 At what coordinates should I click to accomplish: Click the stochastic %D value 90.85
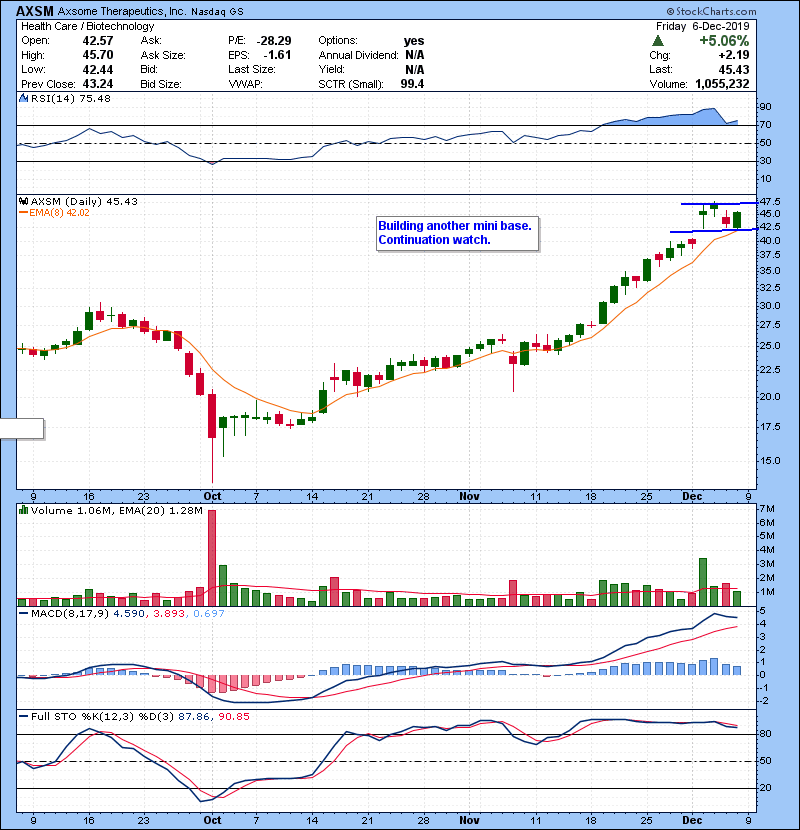point(233,717)
